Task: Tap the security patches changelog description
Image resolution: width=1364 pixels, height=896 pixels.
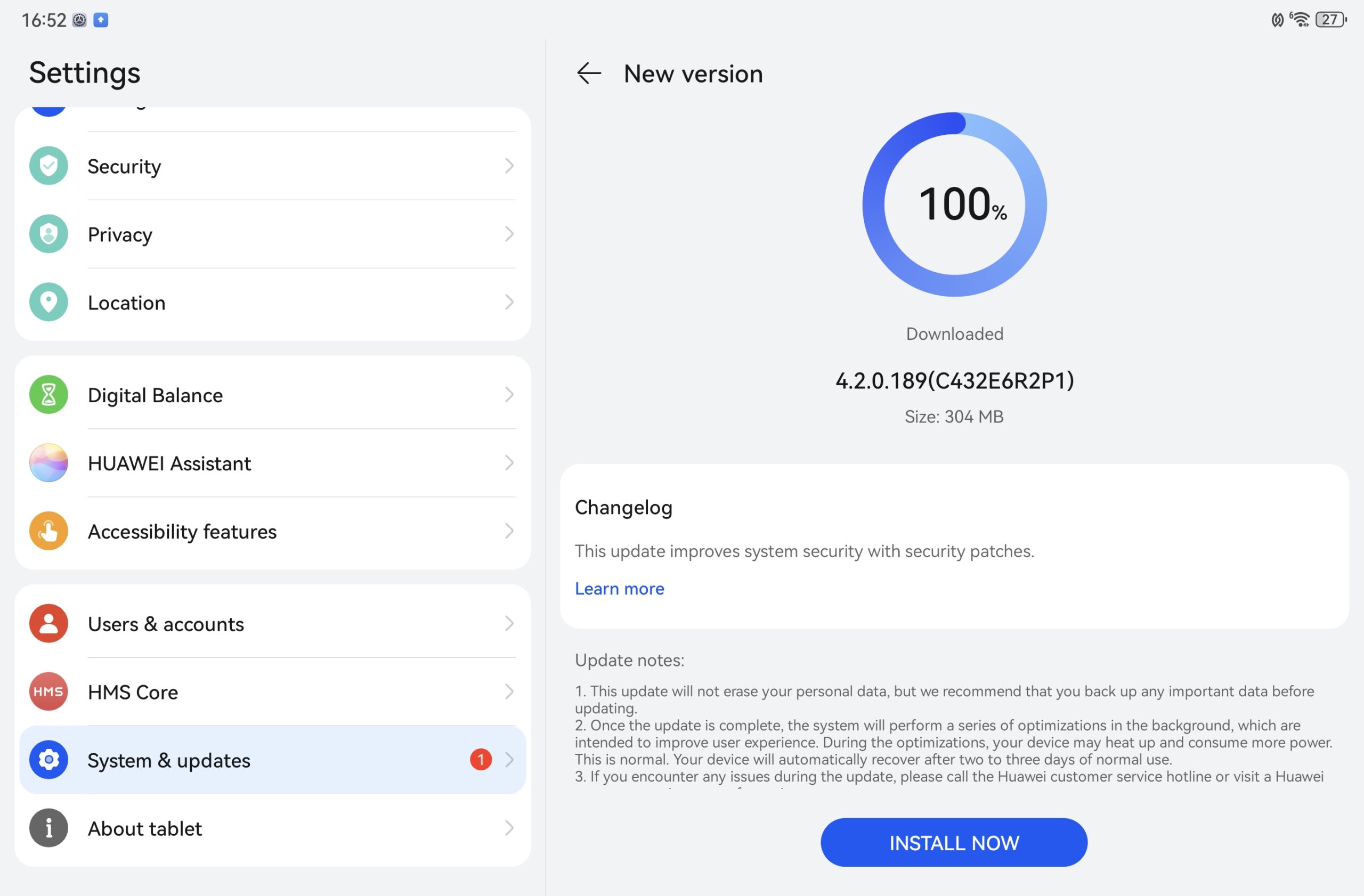Action: point(805,551)
